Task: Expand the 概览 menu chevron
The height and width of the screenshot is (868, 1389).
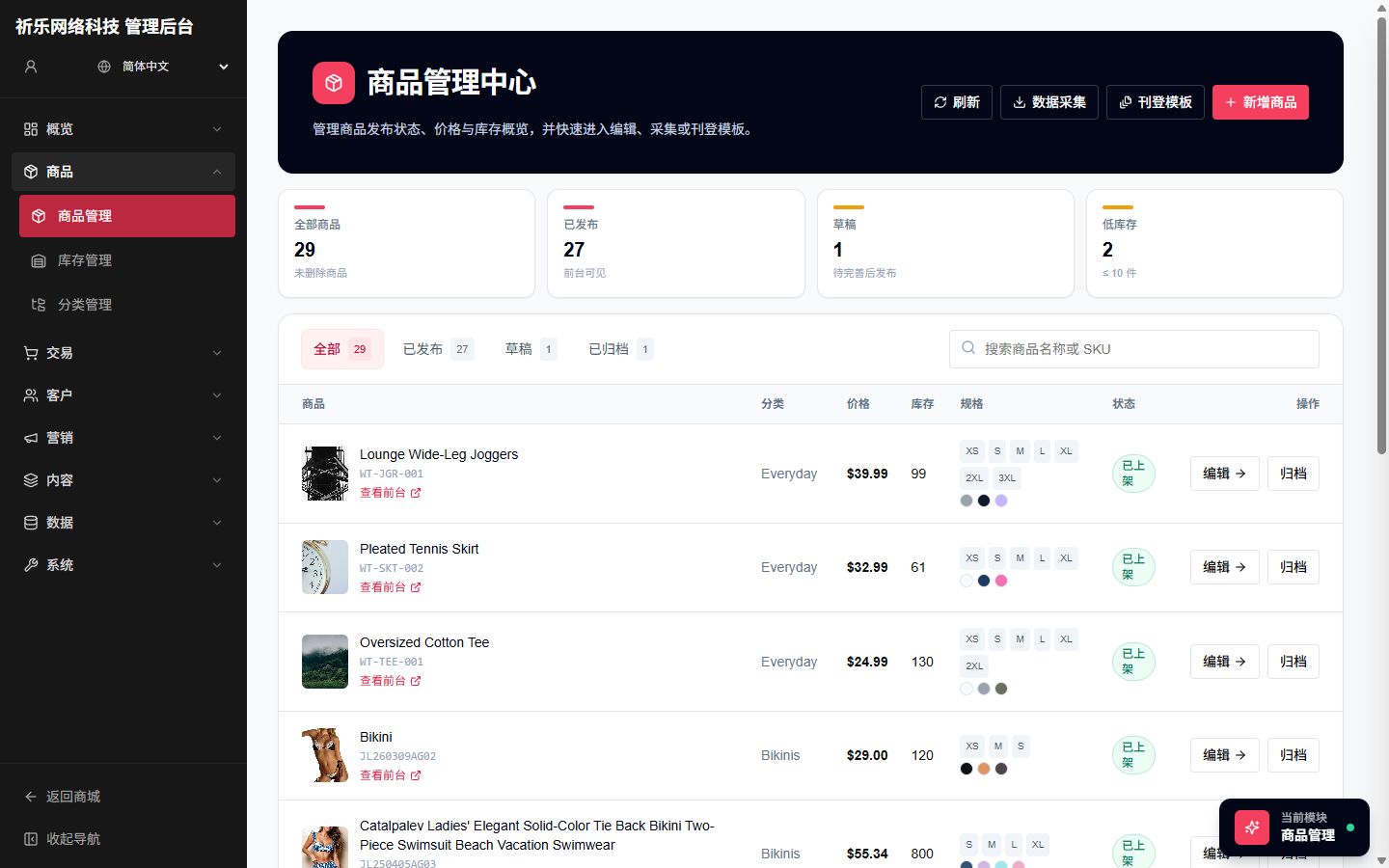Action: (217, 129)
